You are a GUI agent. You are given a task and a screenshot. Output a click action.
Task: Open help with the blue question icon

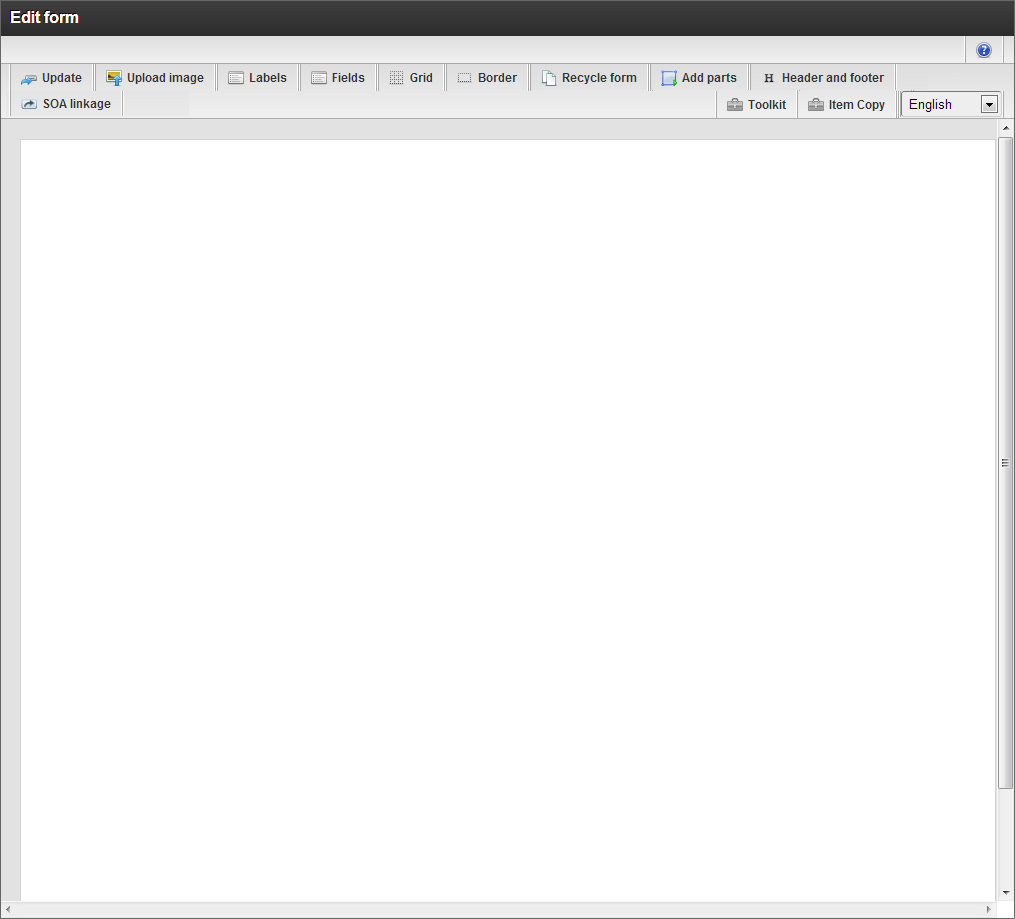983,50
